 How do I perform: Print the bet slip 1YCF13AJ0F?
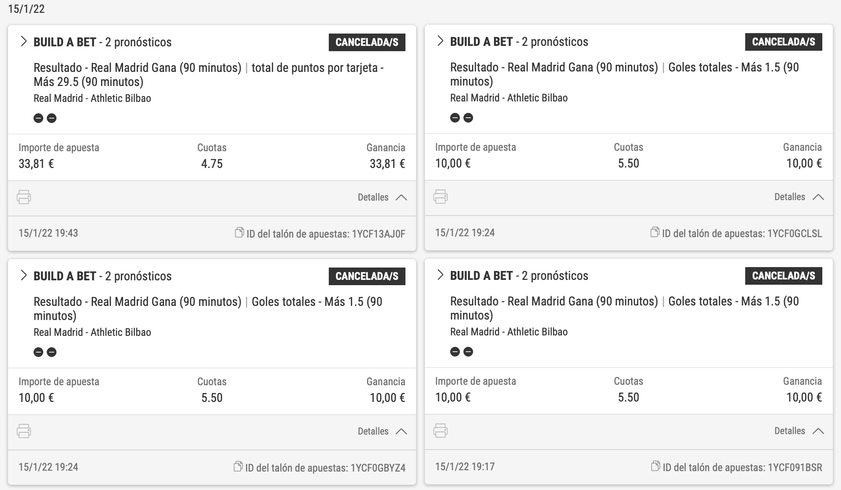pos(24,197)
